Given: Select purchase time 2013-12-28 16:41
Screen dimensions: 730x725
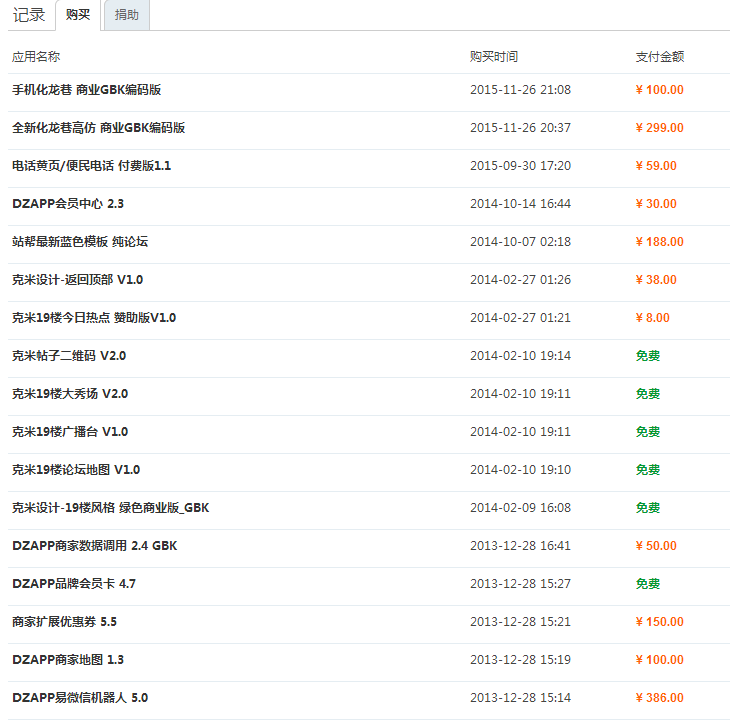Looking at the screenshot, I should [x=520, y=546].
